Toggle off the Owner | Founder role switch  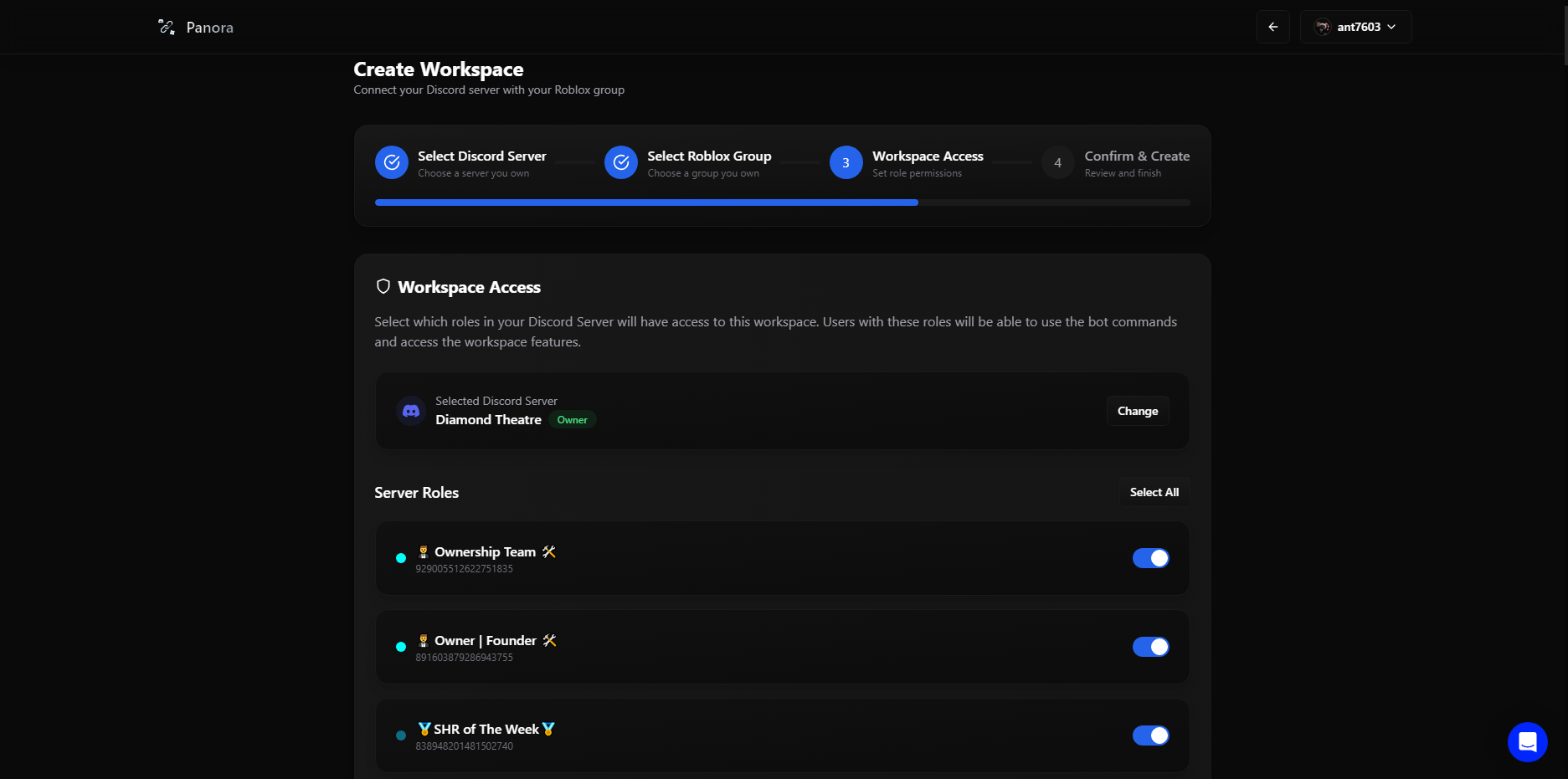coord(1150,647)
